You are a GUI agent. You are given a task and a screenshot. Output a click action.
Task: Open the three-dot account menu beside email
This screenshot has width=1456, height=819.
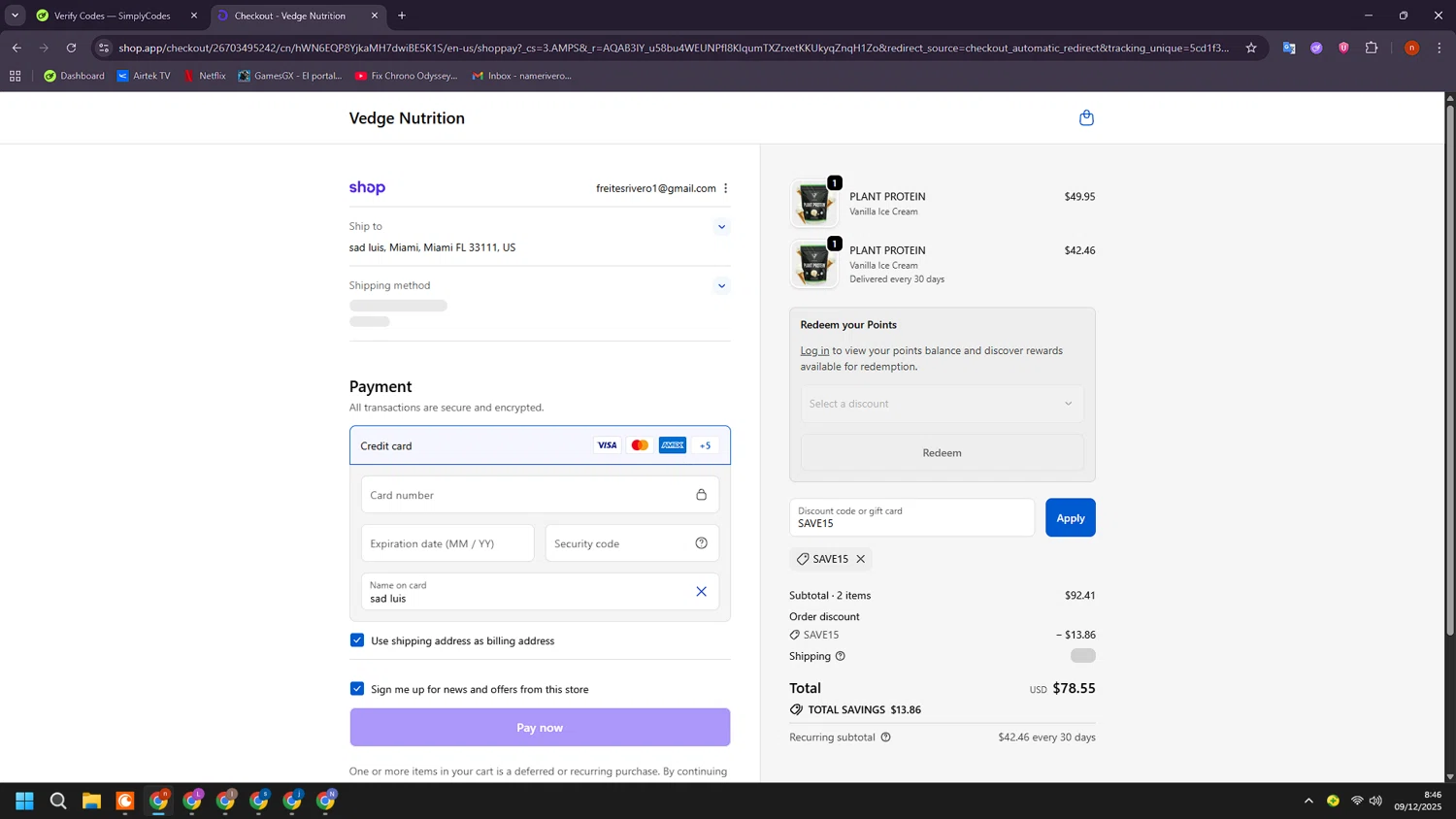pyautogui.click(x=725, y=188)
